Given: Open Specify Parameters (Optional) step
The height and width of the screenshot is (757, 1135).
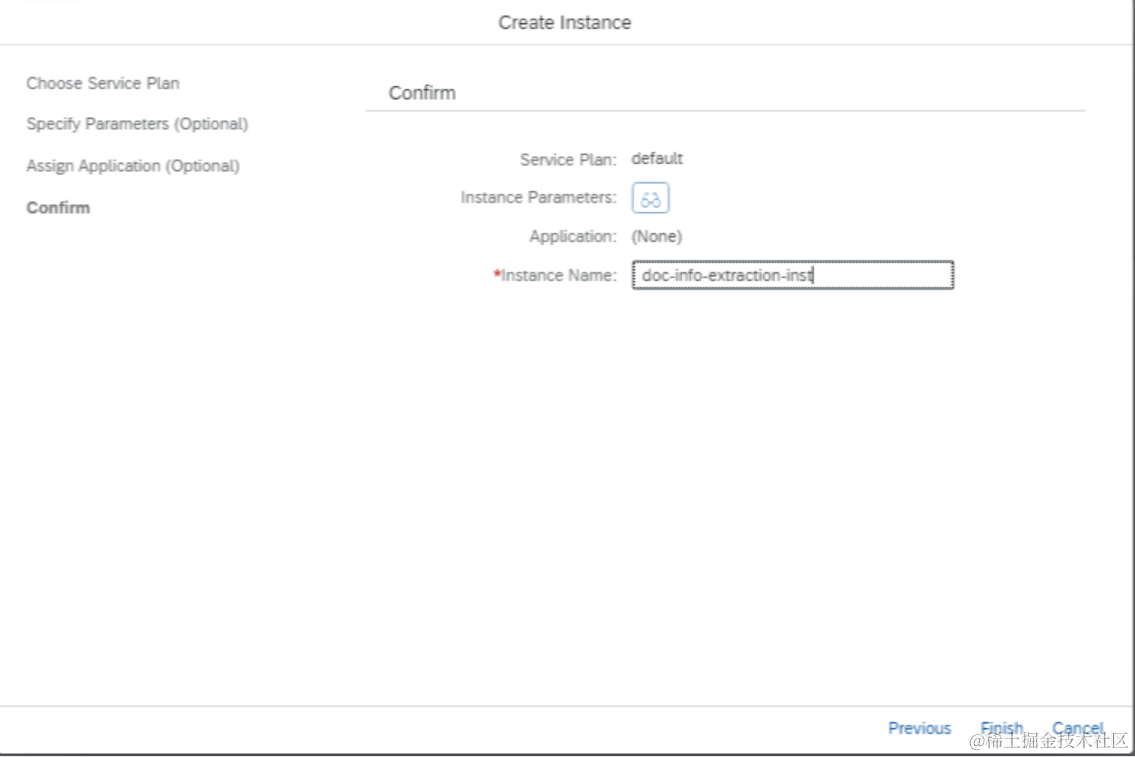Looking at the screenshot, I should point(137,124).
